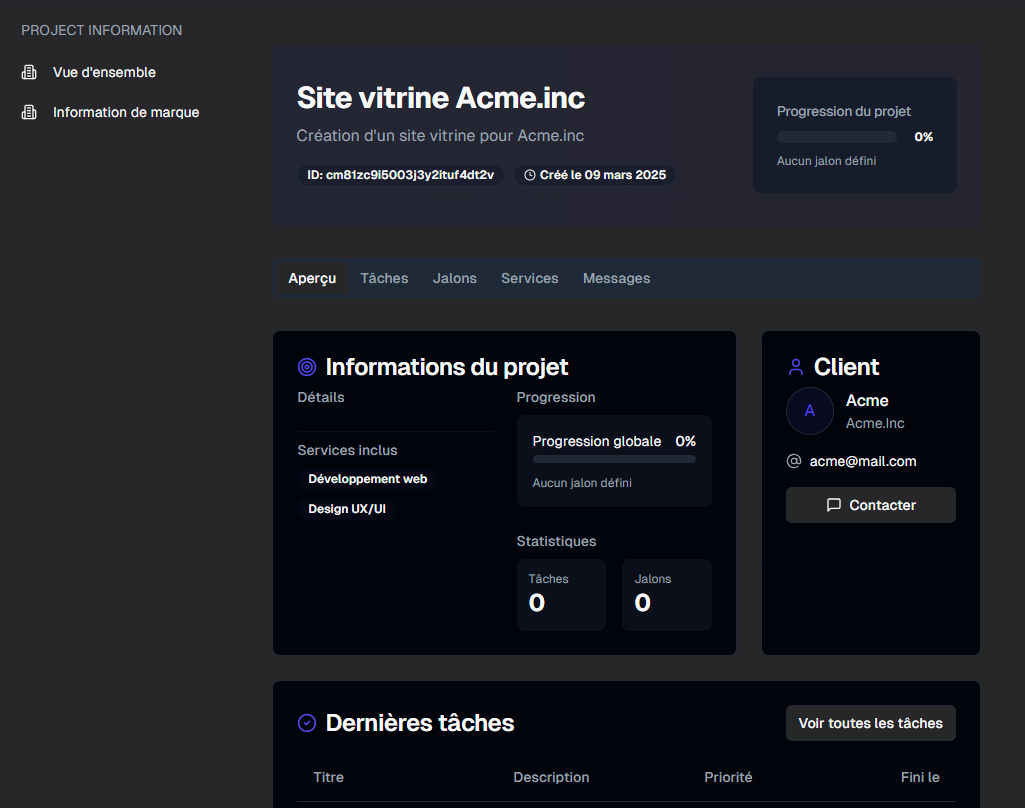This screenshot has height=808, width=1025.
Task: Click the Statistiques heading
Action: [556, 541]
